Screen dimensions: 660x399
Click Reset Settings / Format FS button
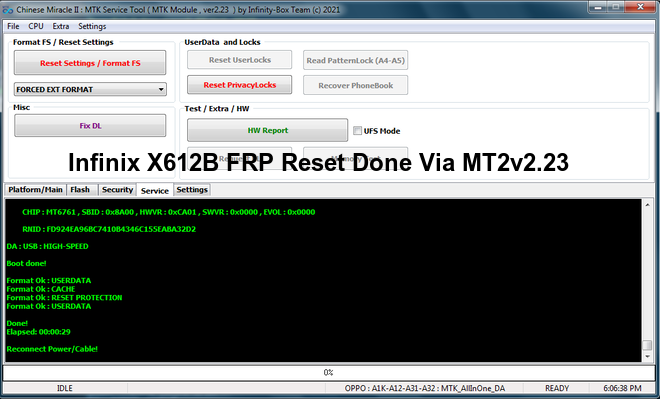point(90,63)
